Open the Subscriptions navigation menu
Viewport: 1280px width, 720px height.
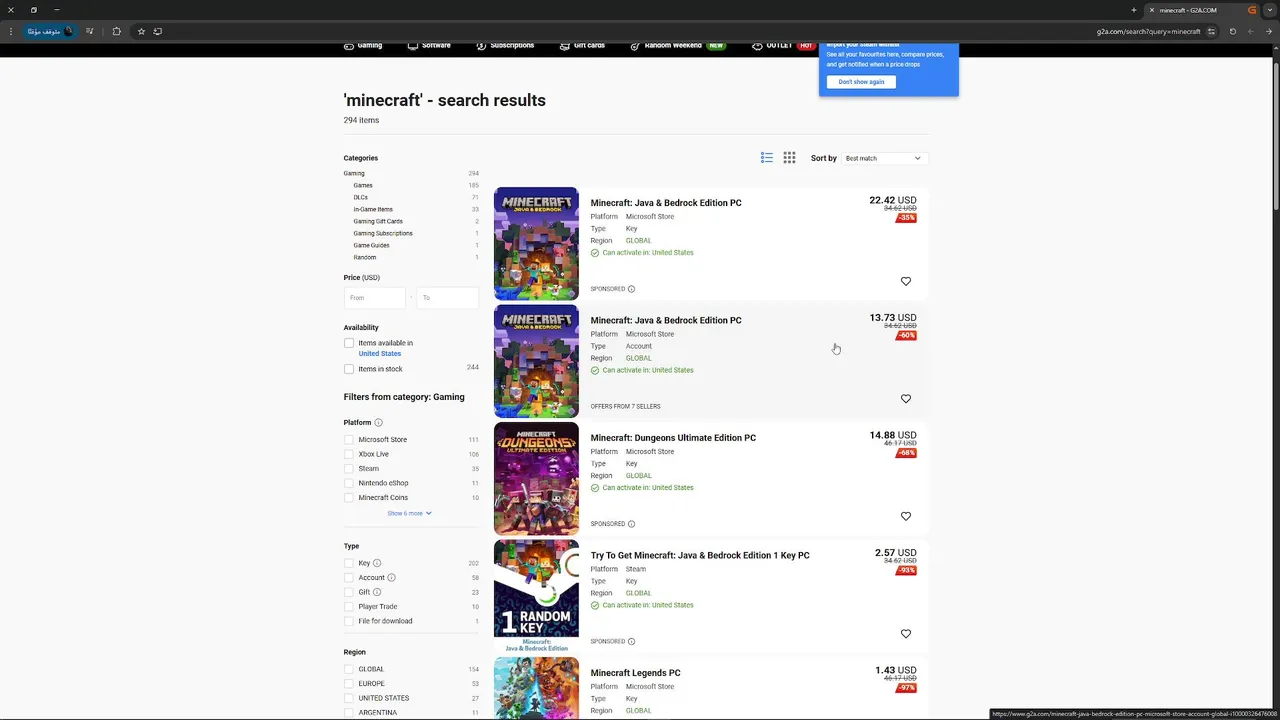(505, 46)
